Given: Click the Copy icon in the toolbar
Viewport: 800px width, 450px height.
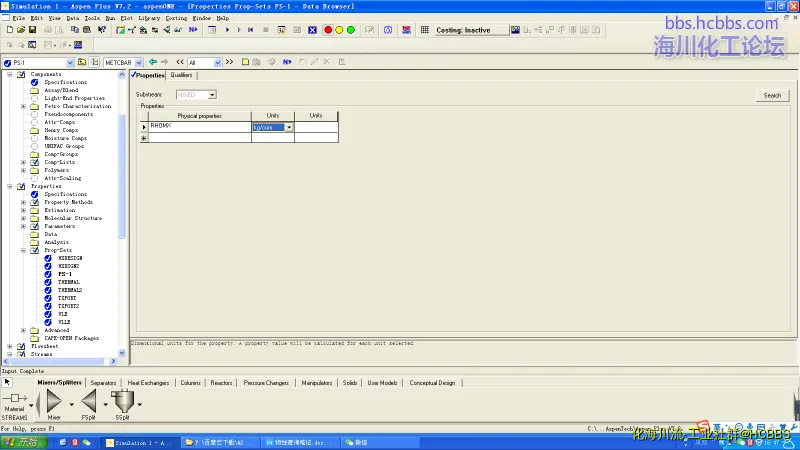Looking at the screenshot, I should pyautogui.click(x=74, y=30).
